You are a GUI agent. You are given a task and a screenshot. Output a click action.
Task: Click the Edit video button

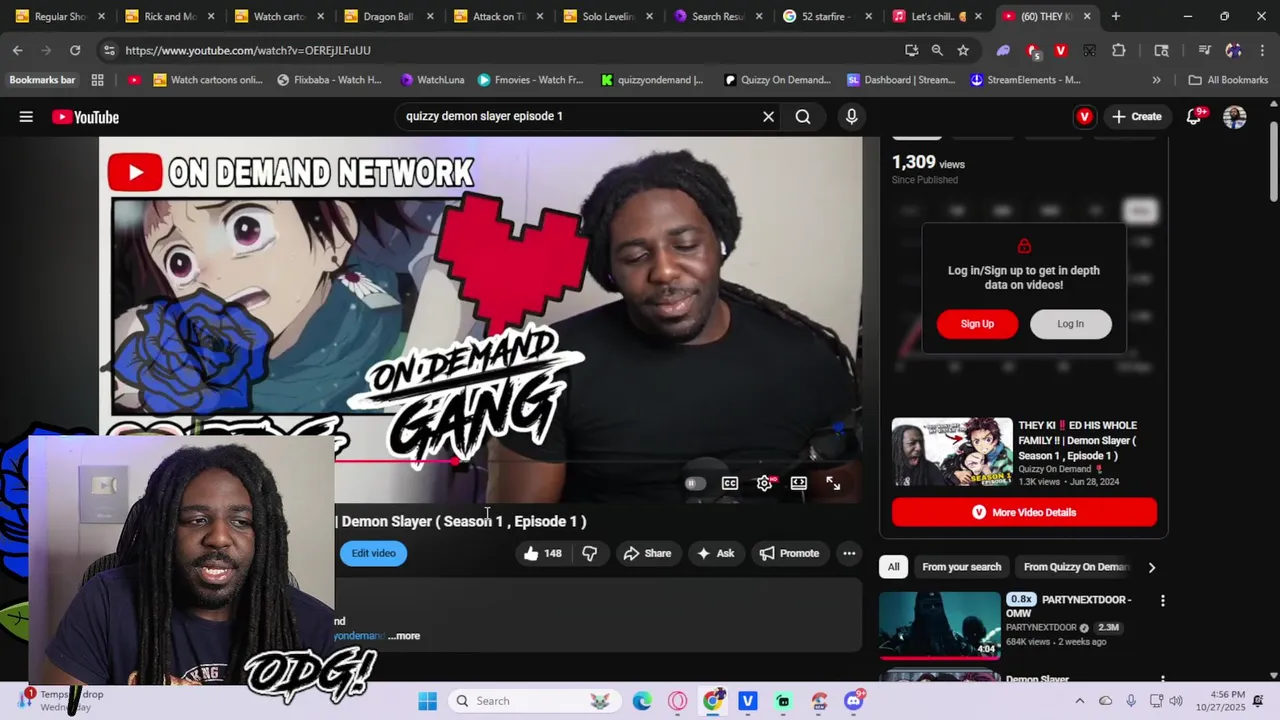coord(373,553)
